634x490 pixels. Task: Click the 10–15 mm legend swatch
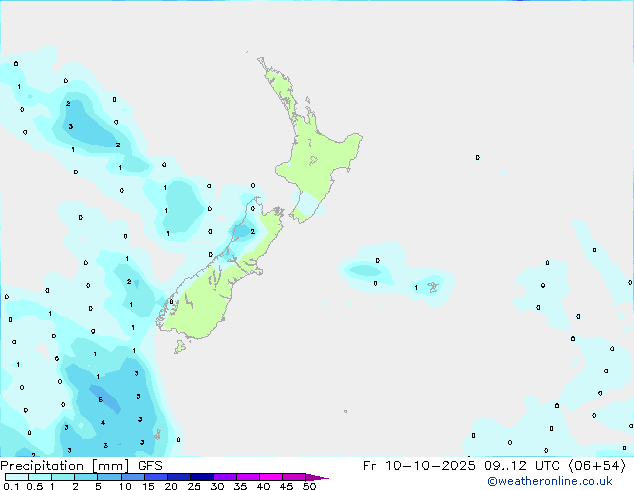(132, 477)
